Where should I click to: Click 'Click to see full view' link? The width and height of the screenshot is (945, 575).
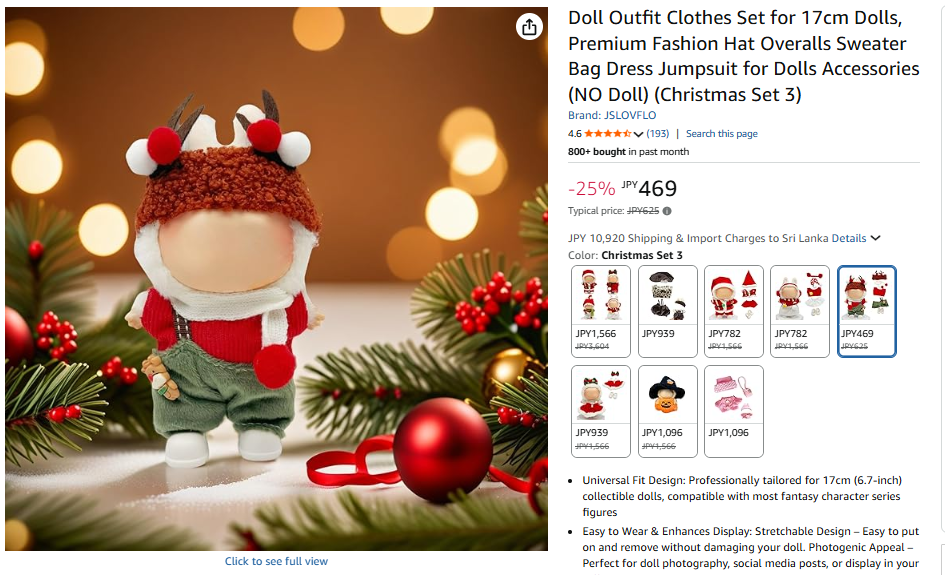point(276,561)
